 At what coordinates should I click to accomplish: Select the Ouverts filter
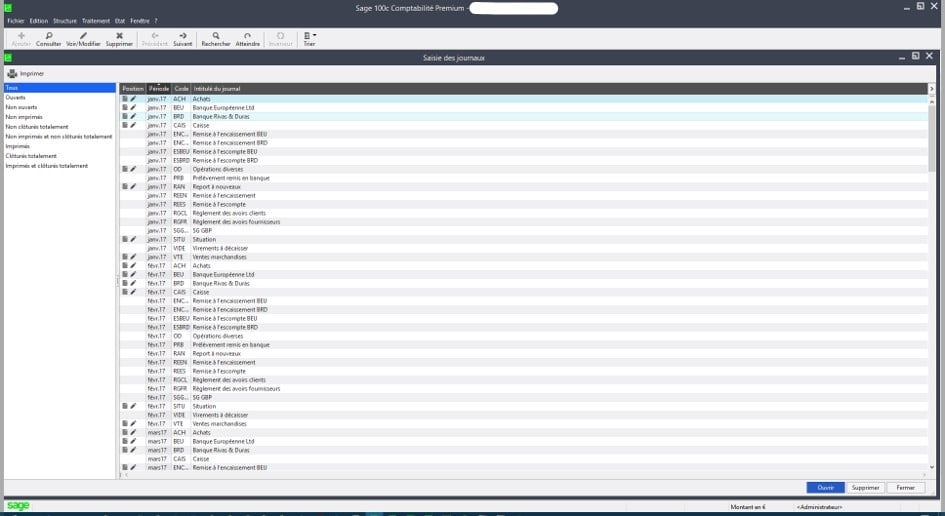(x=16, y=98)
